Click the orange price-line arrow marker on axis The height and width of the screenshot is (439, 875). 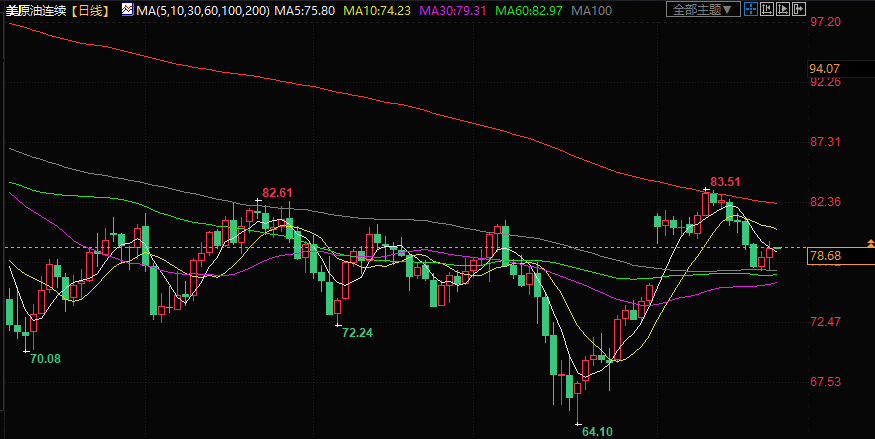pyautogui.click(x=871, y=243)
